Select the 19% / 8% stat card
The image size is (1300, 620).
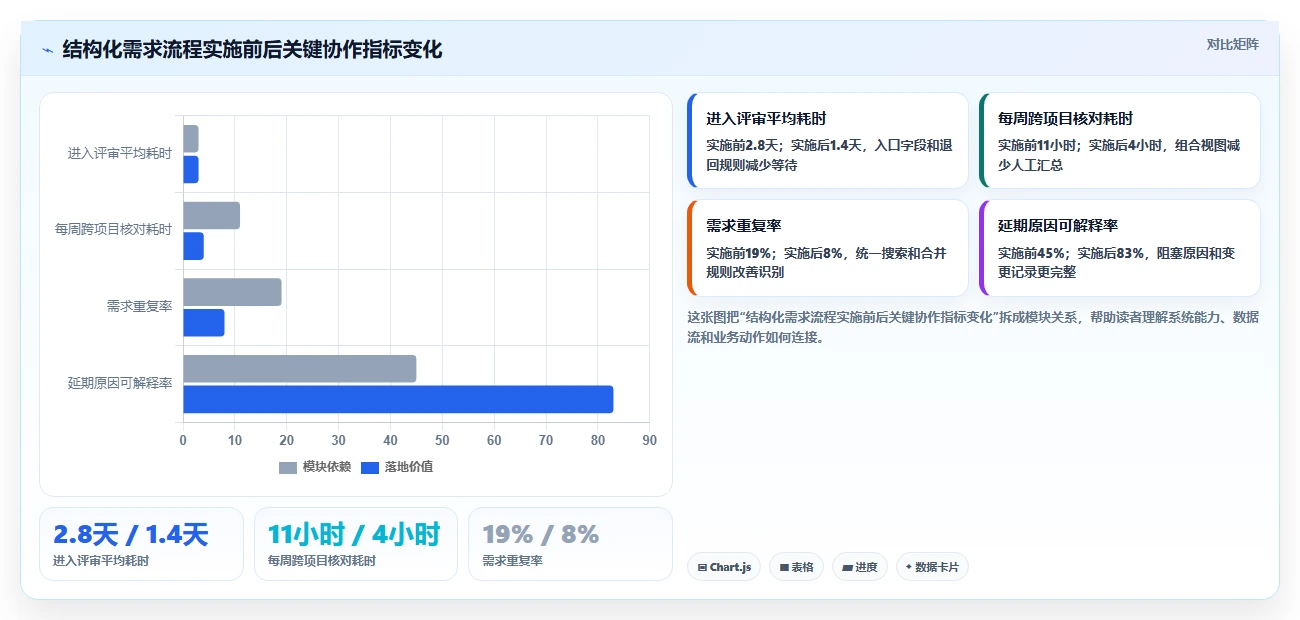(x=570, y=544)
